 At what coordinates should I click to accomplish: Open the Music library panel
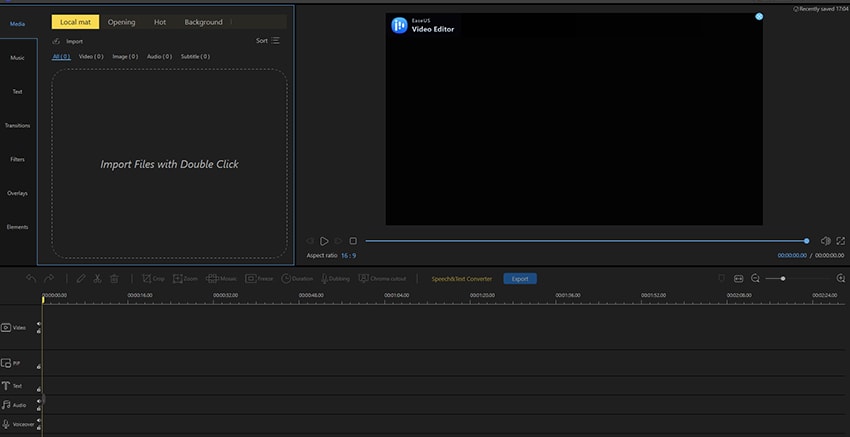tap(17, 57)
